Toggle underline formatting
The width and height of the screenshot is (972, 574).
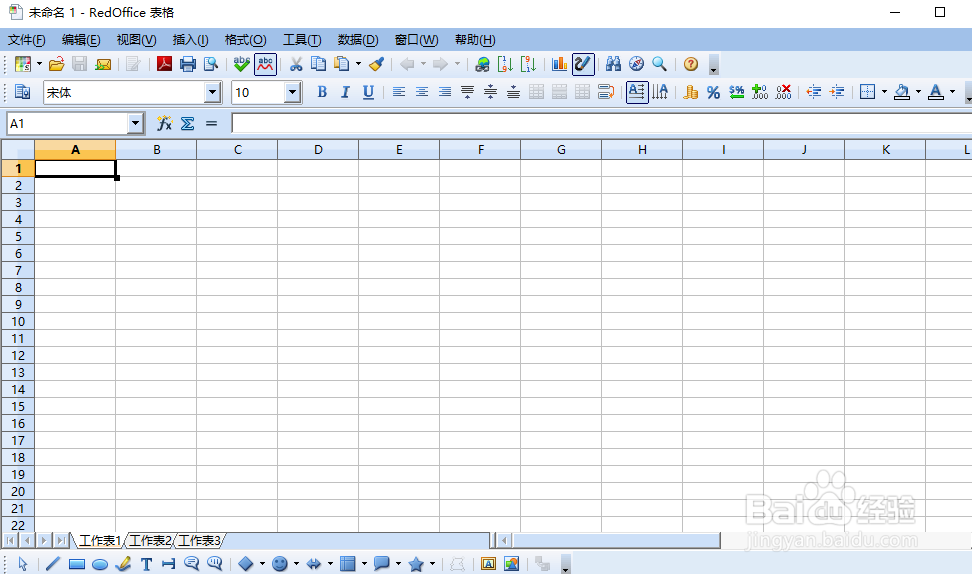pyautogui.click(x=368, y=92)
